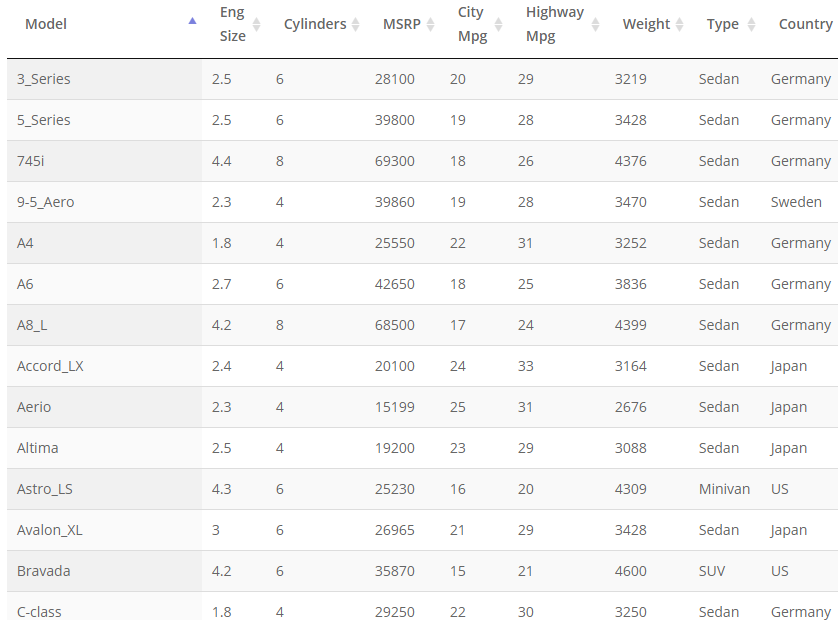Select the Bravada model cell

[105, 571]
